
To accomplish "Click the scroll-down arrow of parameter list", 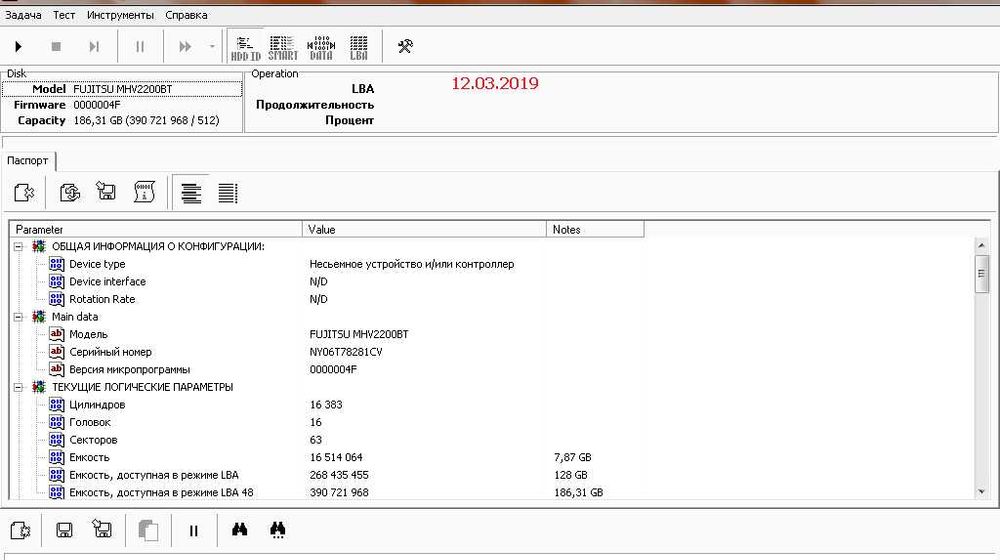I will point(982,492).
